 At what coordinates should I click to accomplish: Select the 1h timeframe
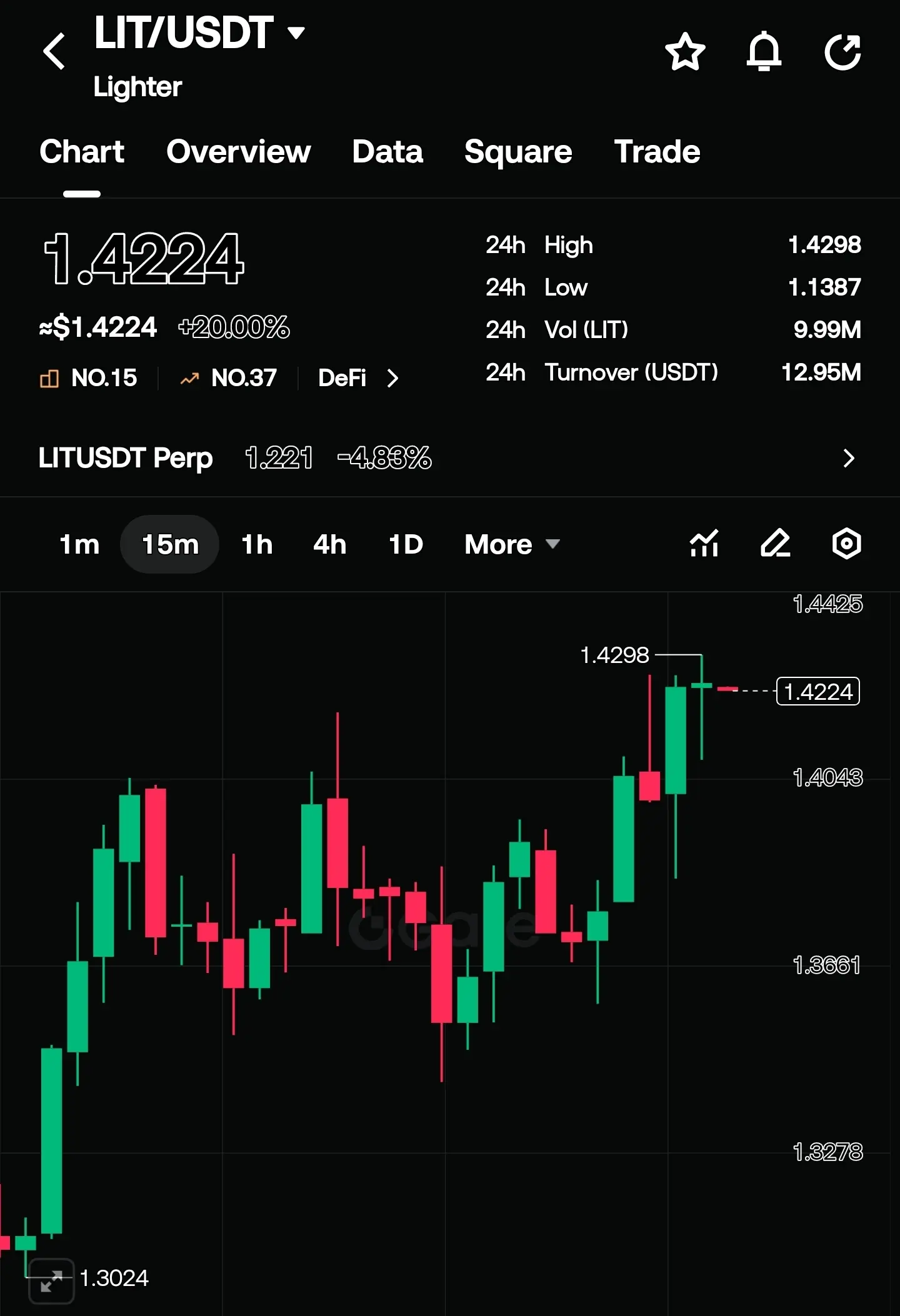(x=257, y=544)
